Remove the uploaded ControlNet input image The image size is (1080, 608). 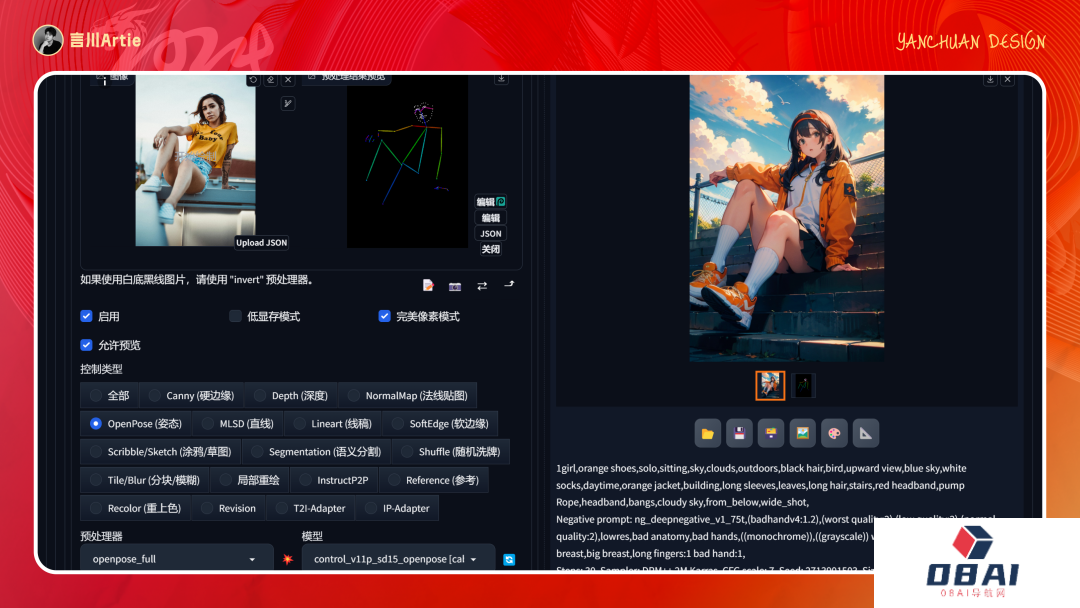(288, 80)
